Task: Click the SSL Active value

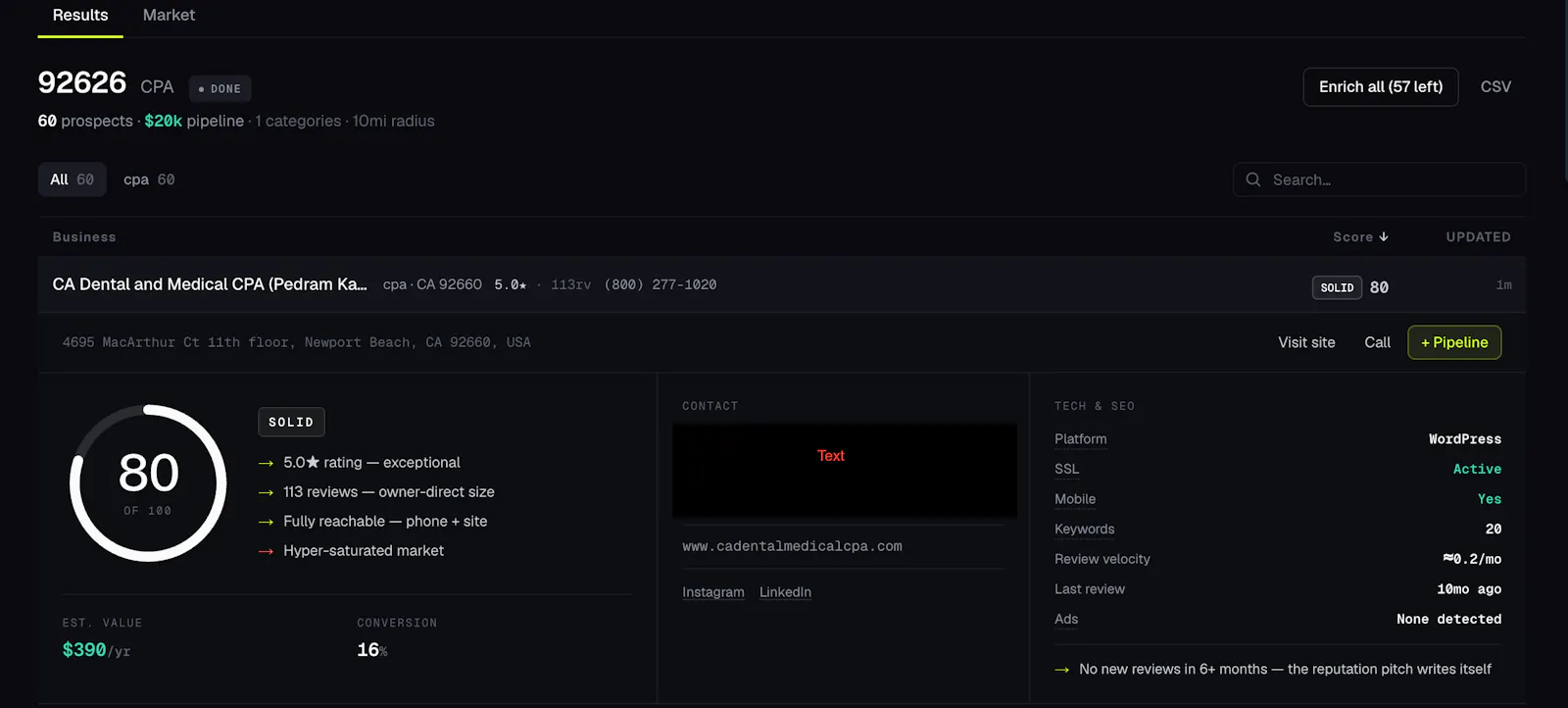Action: point(1477,469)
